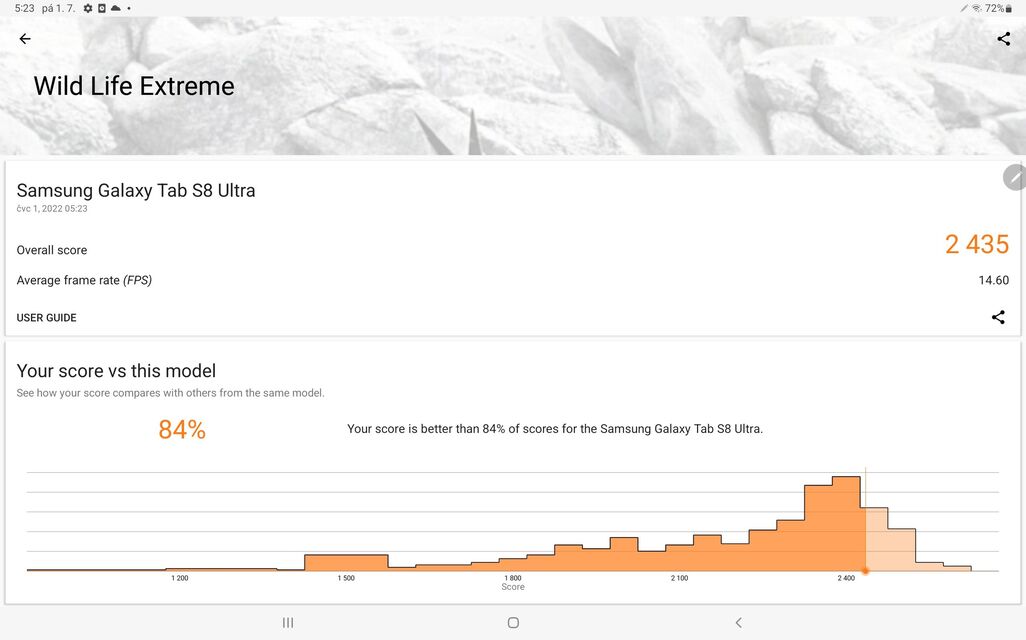Tap the pencil edit icon
The image size is (1026, 640).
pyautogui.click(x=1015, y=178)
